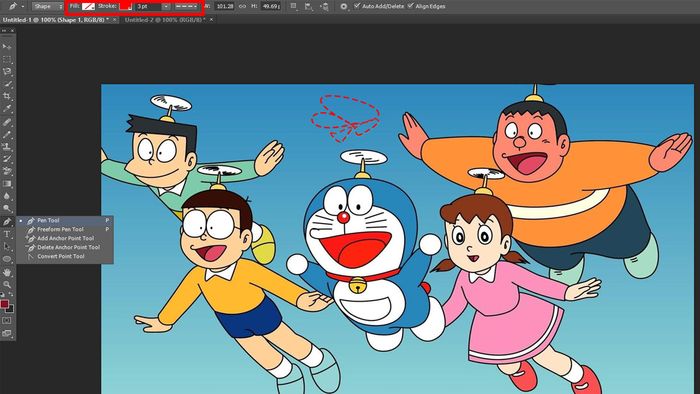Choose Convert Point Tool
The width and height of the screenshot is (700, 394).
click(x=65, y=256)
